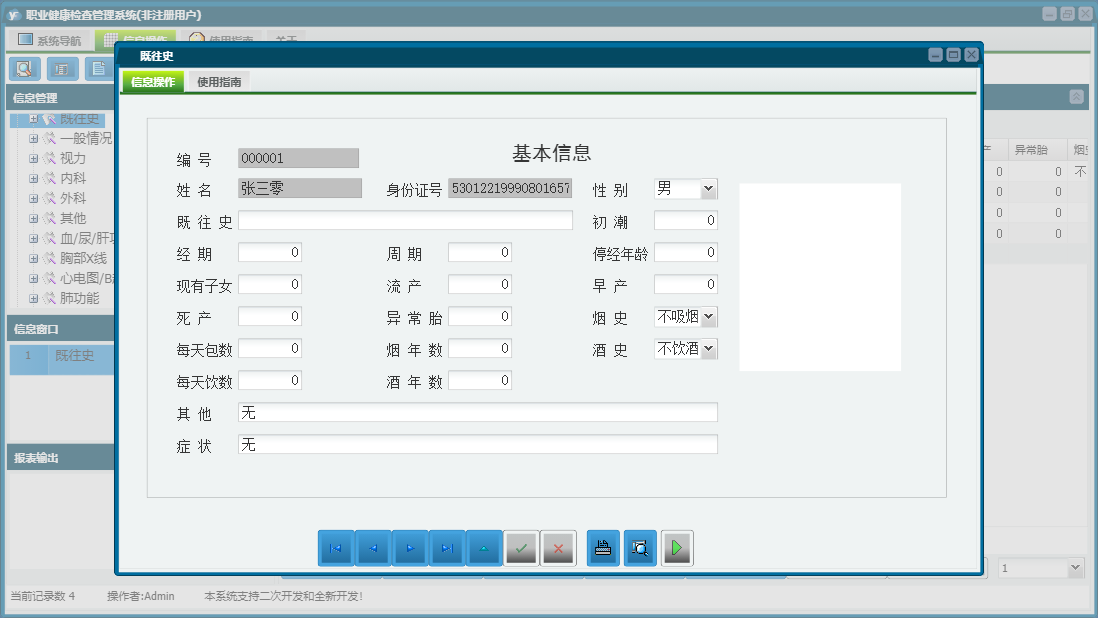
Task: Click the next record arrow button
Action: (x=410, y=548)
